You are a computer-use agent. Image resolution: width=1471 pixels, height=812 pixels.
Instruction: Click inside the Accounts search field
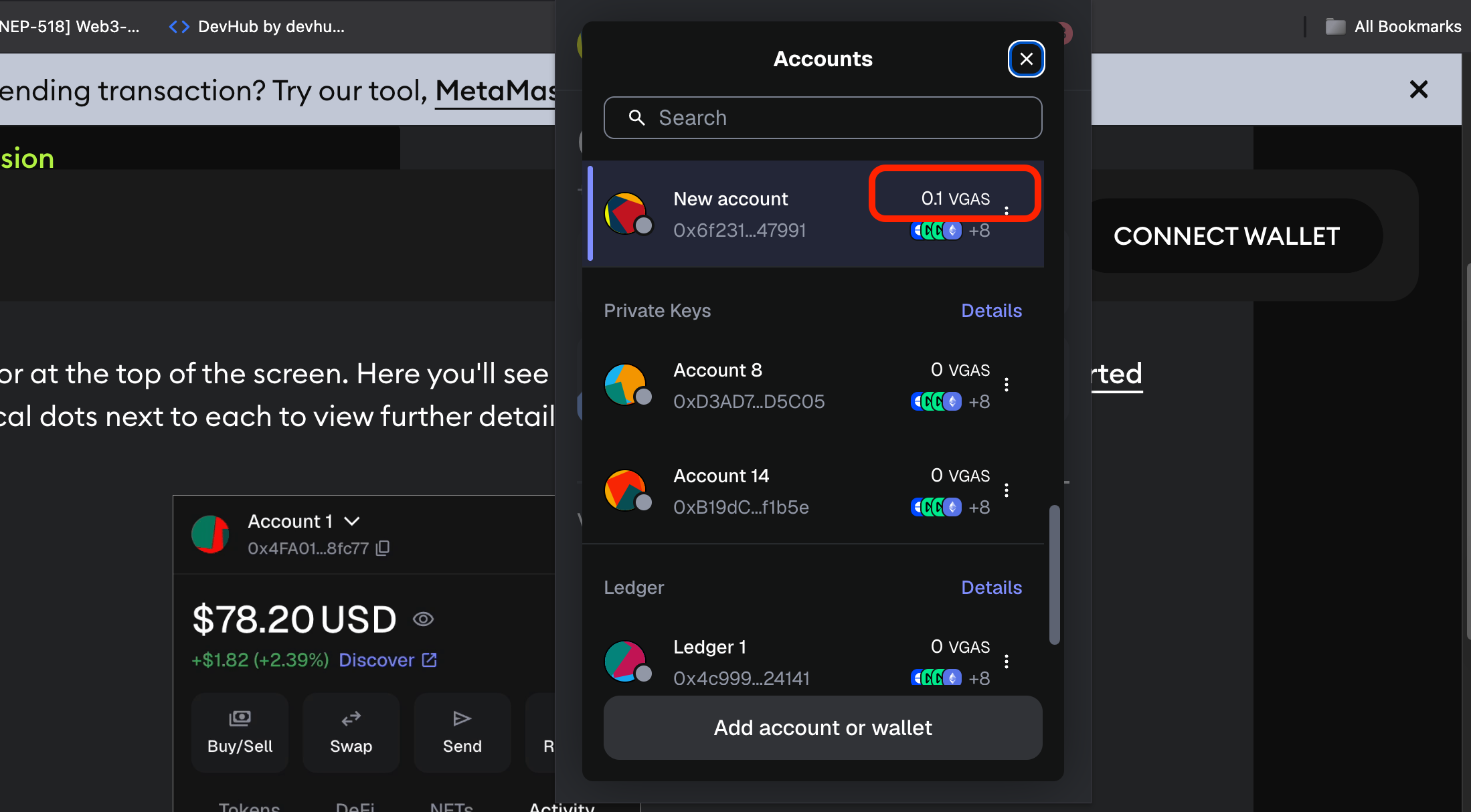[x=823, y=117]
